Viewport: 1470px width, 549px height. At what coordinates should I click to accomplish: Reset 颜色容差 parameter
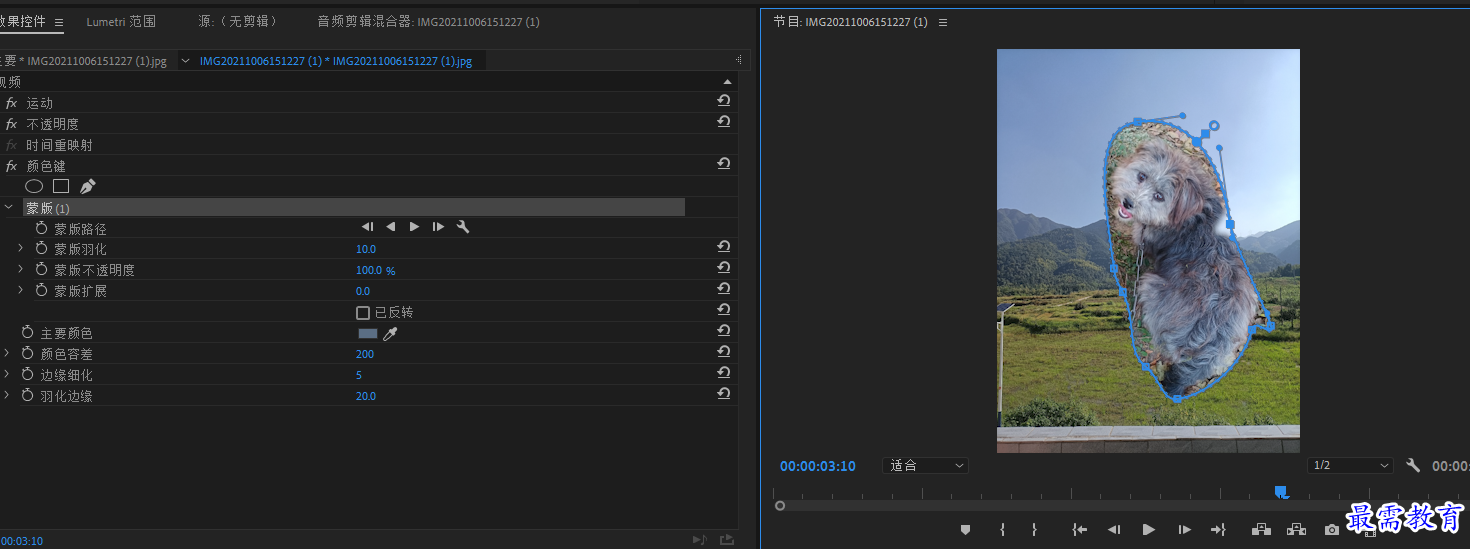point(723,351)
